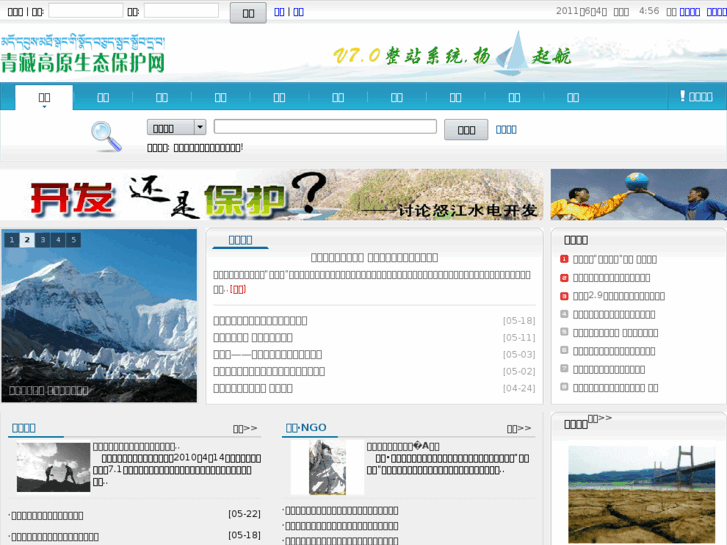This screenshot has width=727, height=545.
Task: Click the red bracketed more link under headline
Action: click(x=238, y=289)
